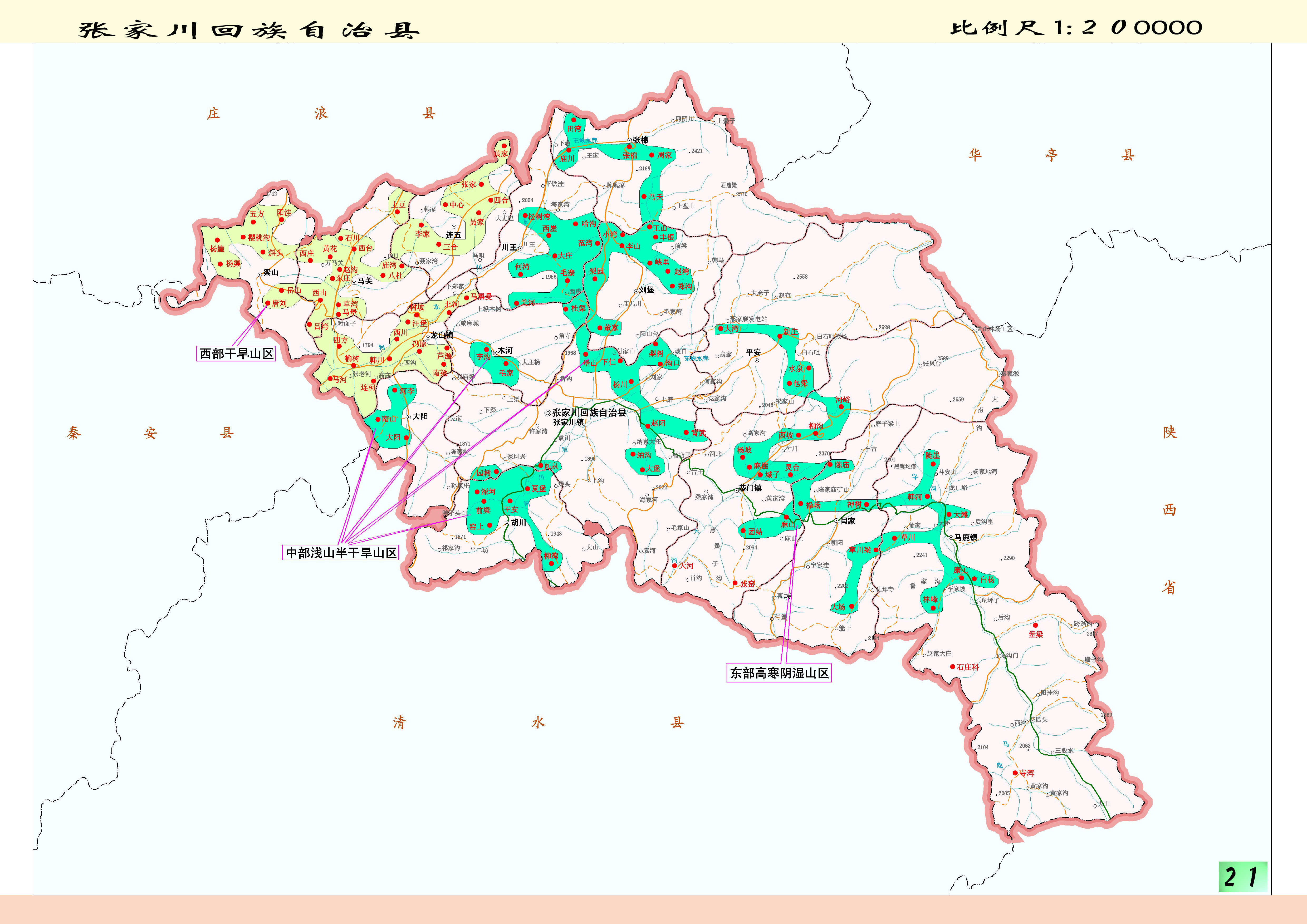The width and height of the screenshot is (1307, 924).
Task: Click the red 田湾 village label
Action: point(574,129)
